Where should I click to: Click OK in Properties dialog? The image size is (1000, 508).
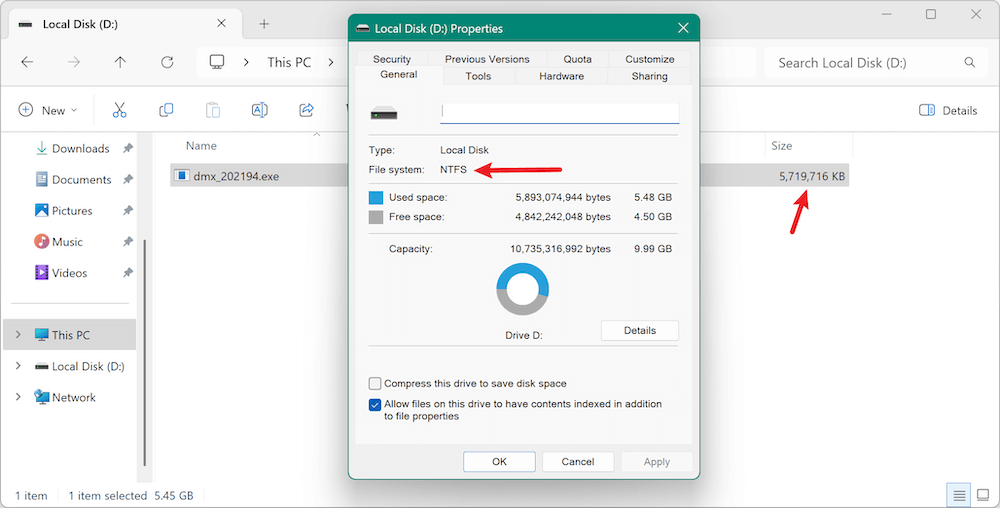499,461
